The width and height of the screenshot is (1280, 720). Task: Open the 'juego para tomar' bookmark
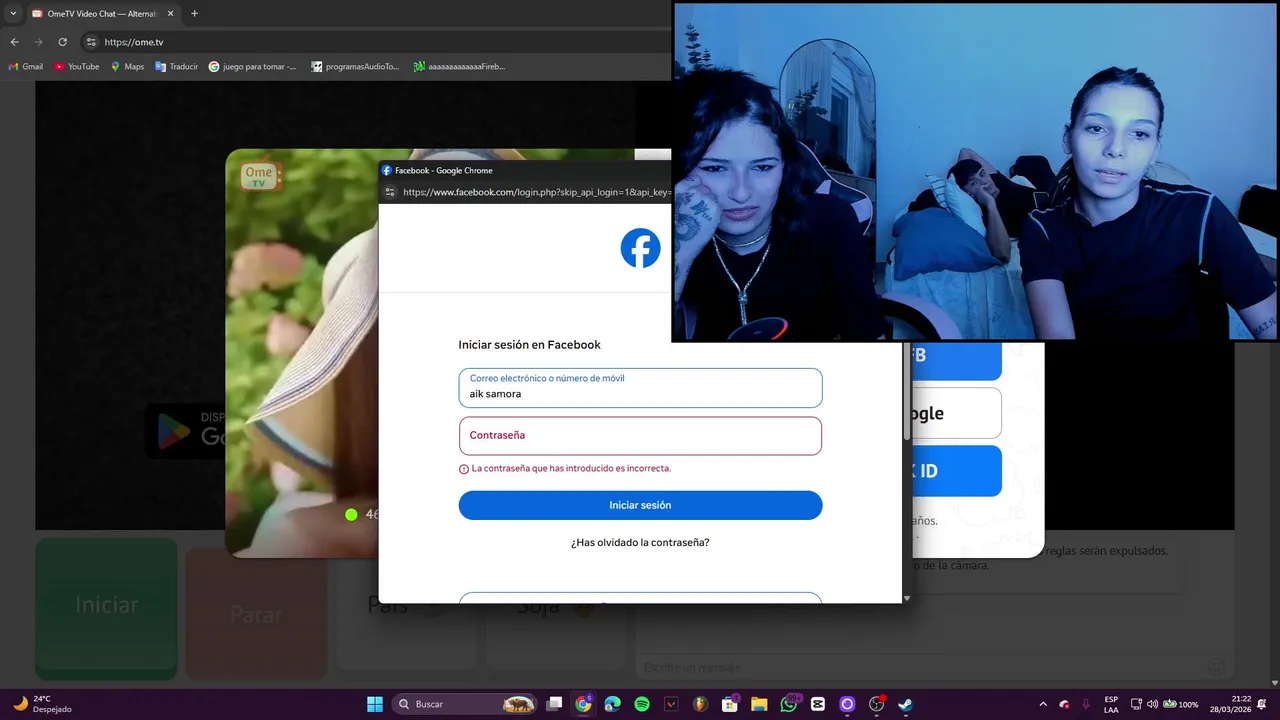tap(252, 67)
